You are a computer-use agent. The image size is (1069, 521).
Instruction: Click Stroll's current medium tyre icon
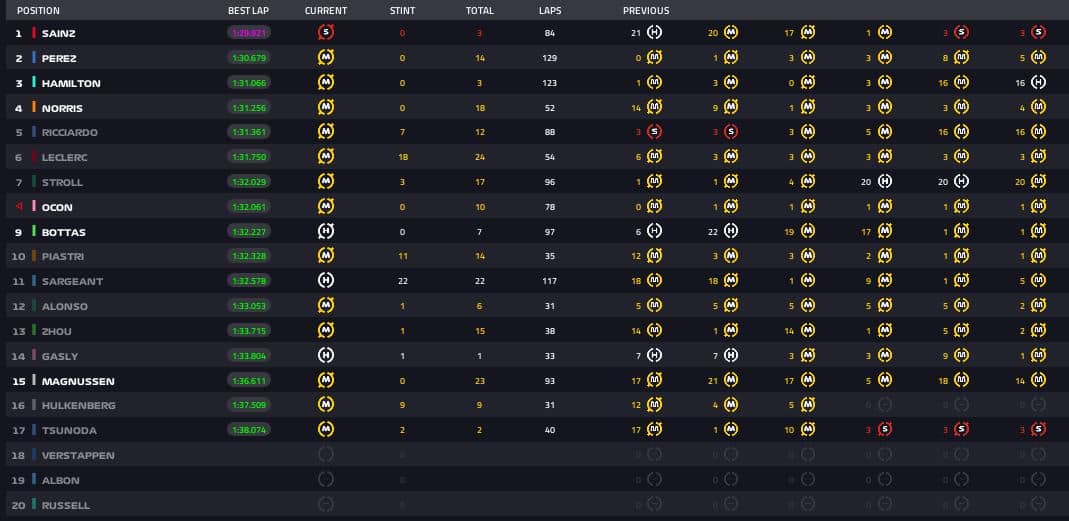coord(326,181)
